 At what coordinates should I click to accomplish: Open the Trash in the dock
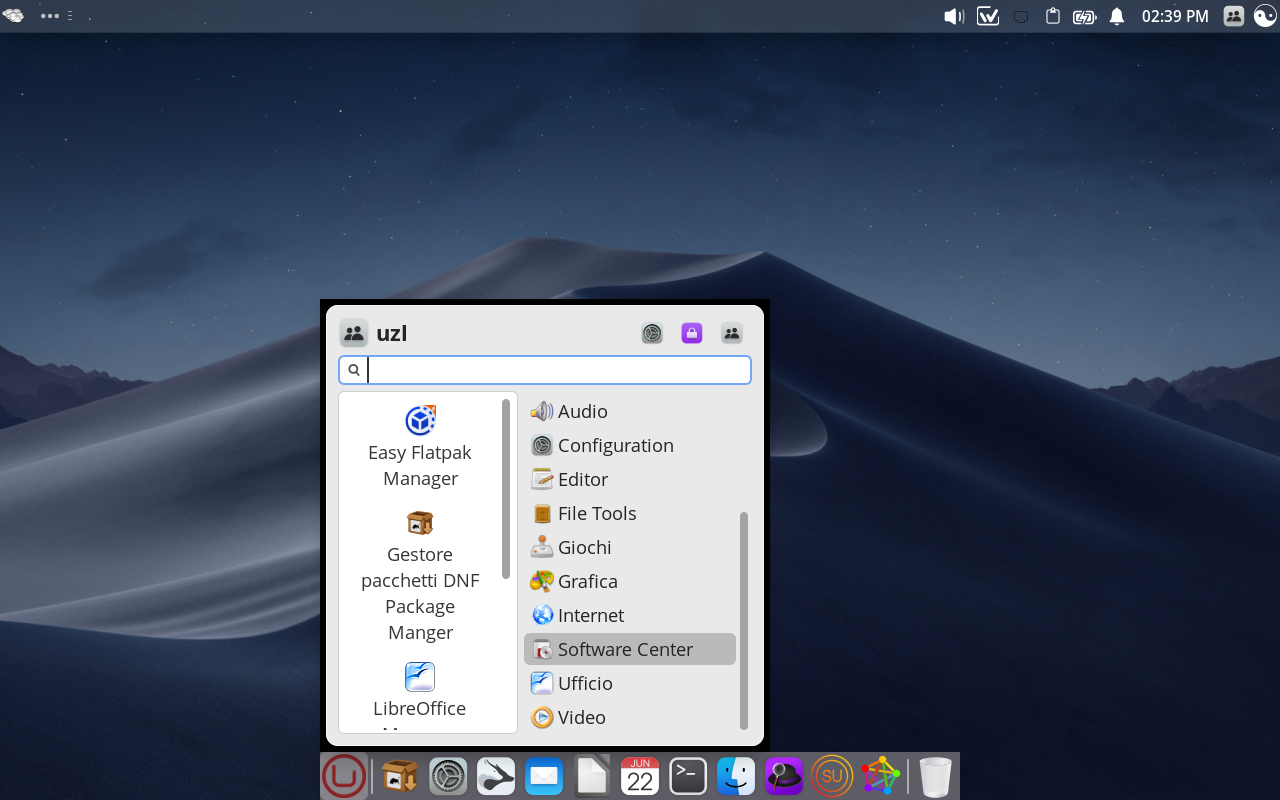click(935, 776)
